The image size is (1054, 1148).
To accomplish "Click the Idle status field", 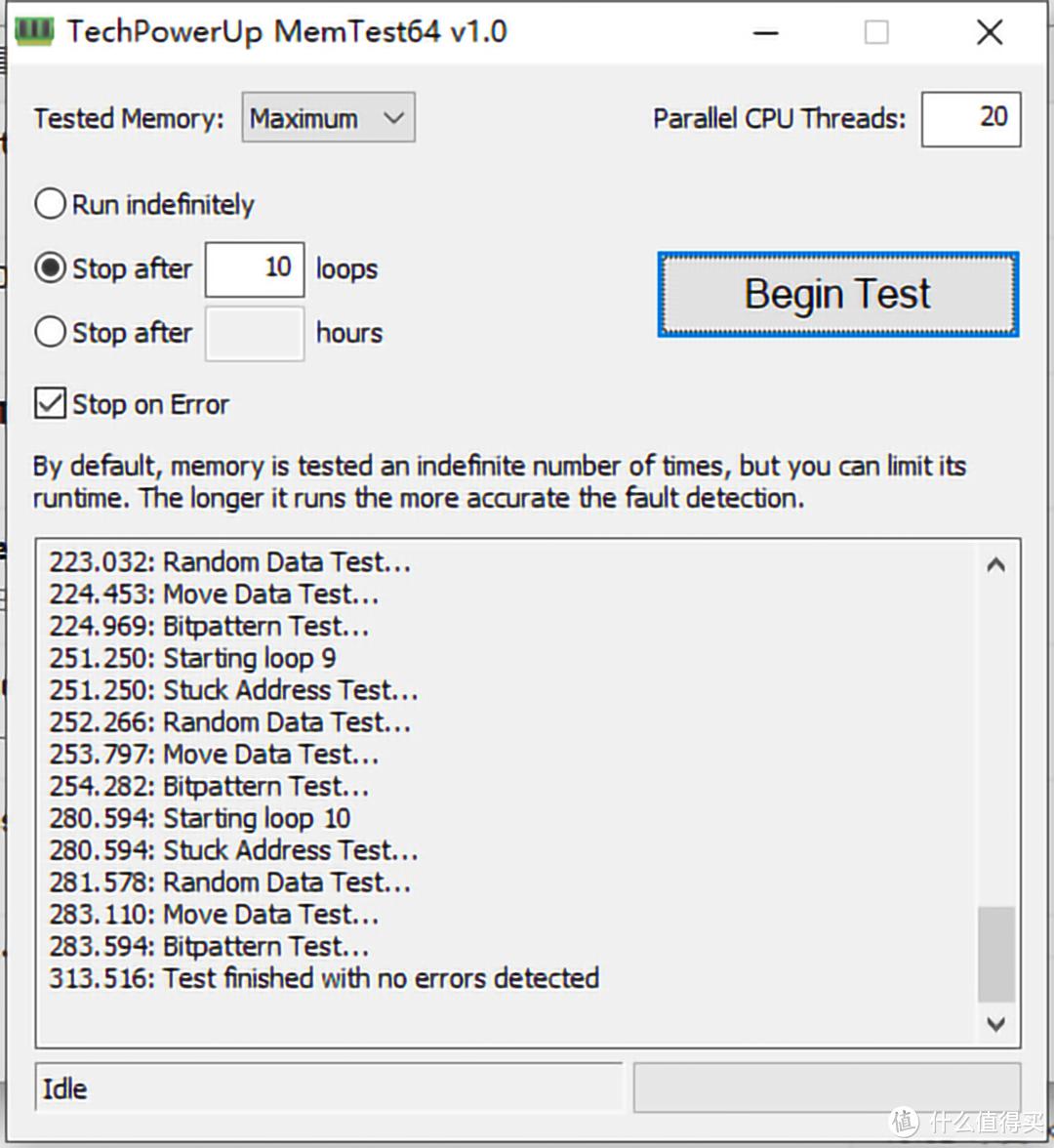I will [328, 1087].
